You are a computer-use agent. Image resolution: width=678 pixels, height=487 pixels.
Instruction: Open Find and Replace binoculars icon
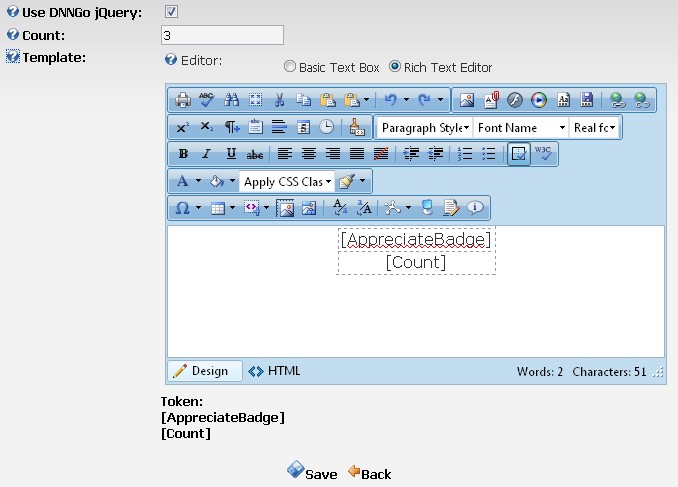pyautogui.click(x=231, y=100)
